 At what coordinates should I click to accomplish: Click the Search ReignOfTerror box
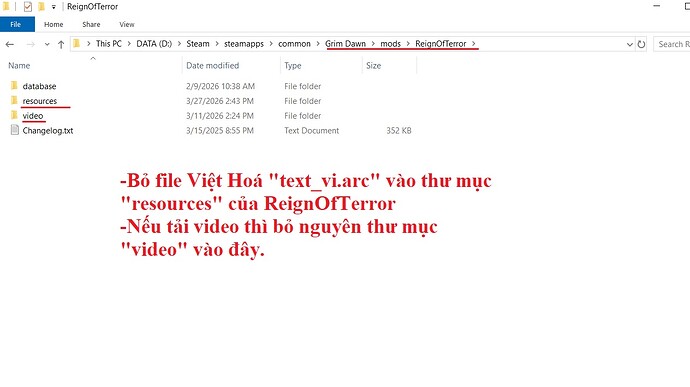[x=672, y=44]
